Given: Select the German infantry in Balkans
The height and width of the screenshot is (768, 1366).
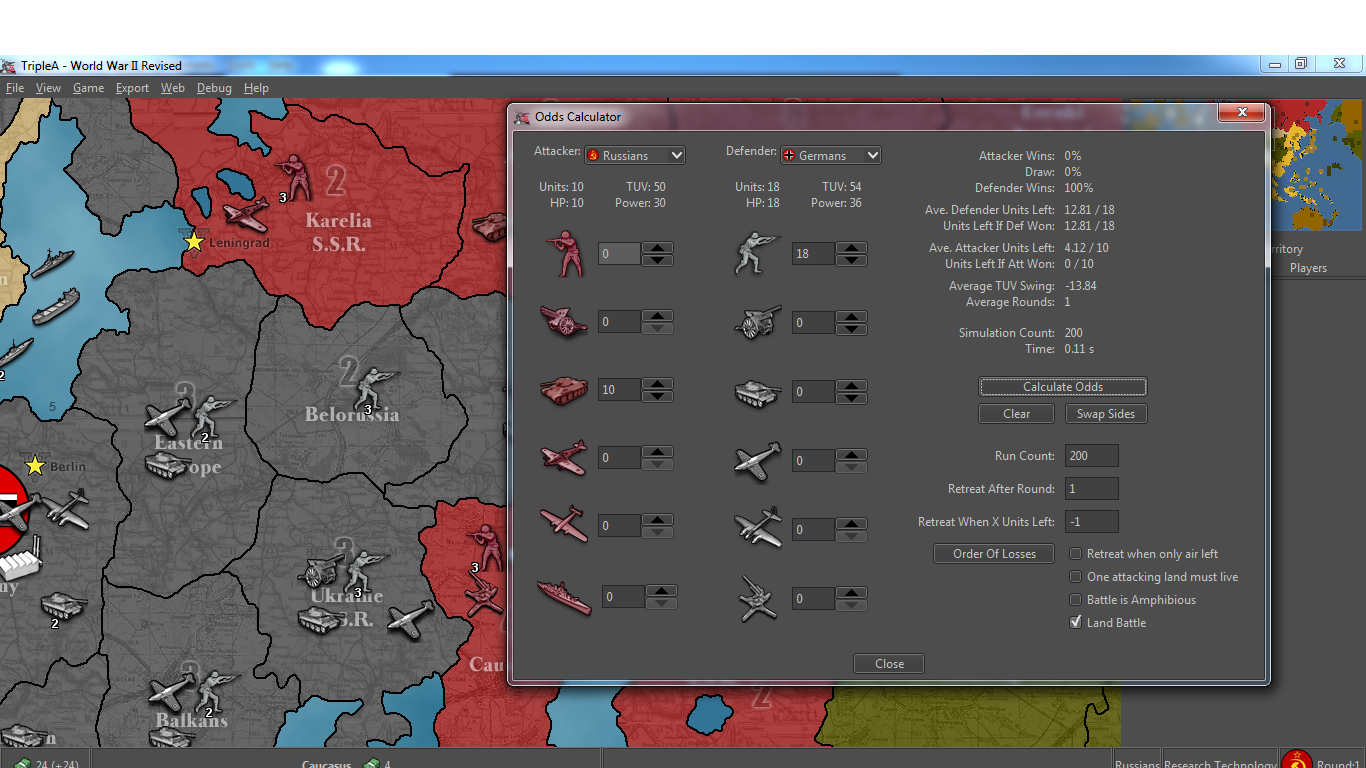Looking at the screenshot, I should pos(214,689).
